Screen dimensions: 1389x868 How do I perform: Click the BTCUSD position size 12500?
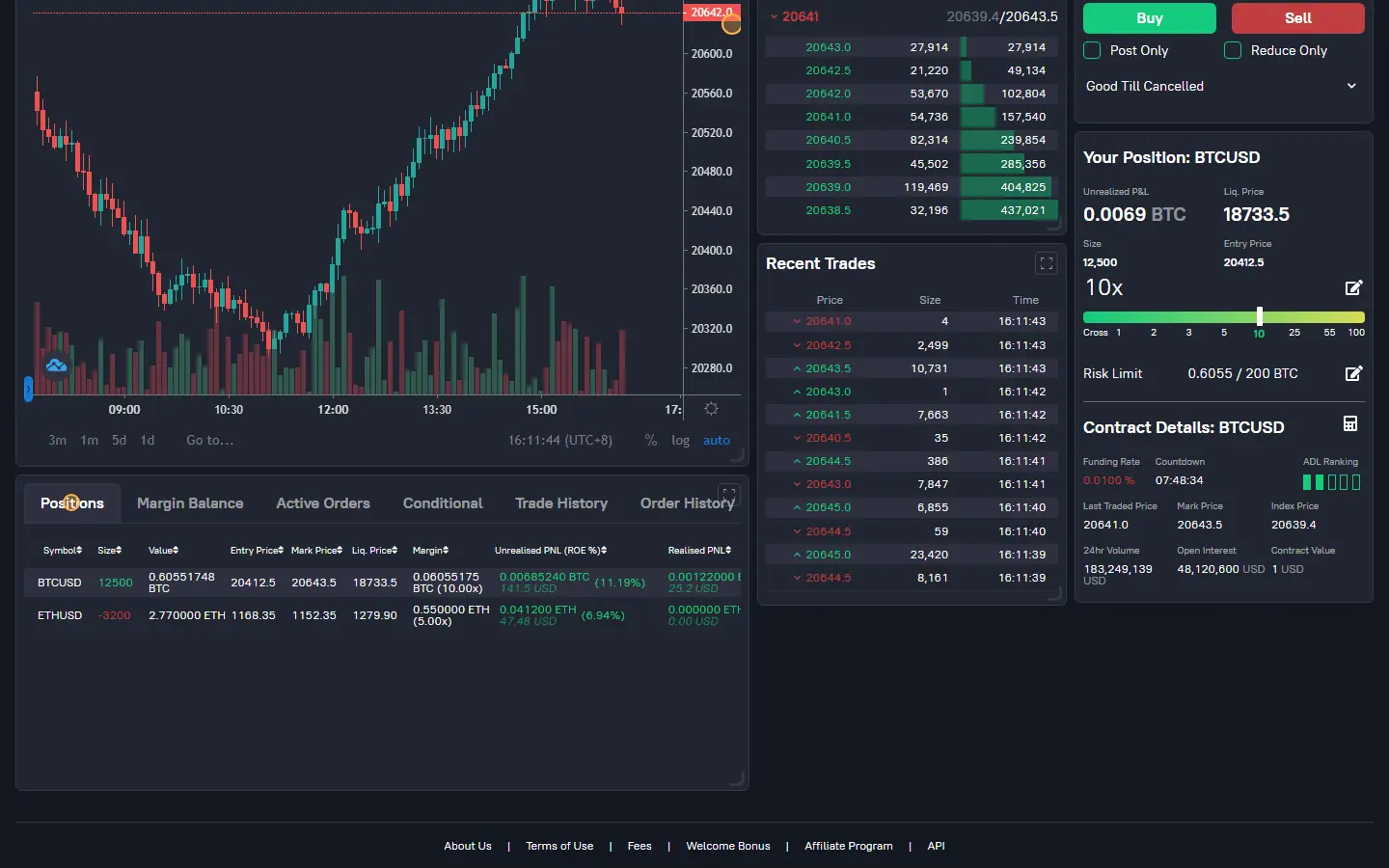116,583
